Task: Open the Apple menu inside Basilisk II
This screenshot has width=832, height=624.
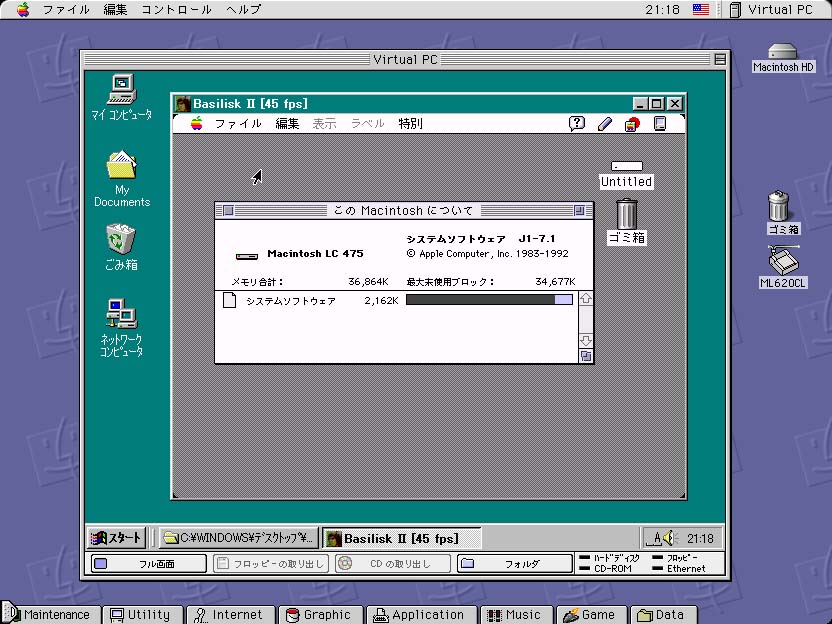Action: click(197, 124)
